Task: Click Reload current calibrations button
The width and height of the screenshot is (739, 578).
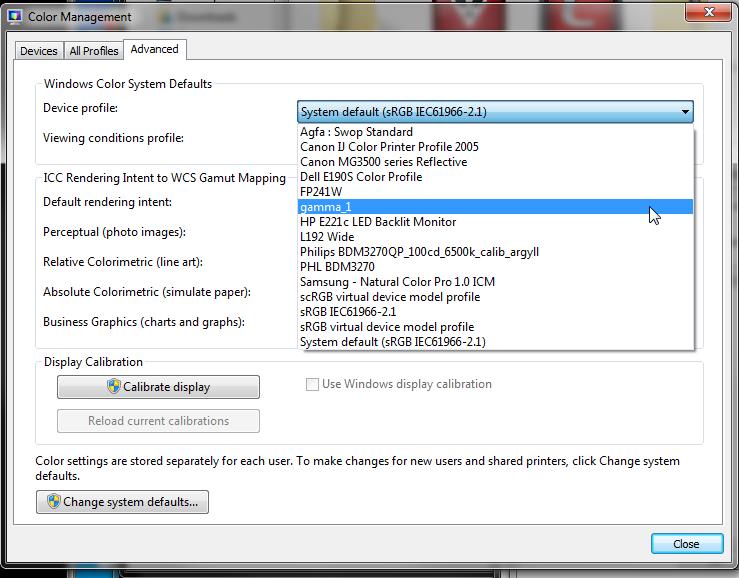Action: click(158, 421)
